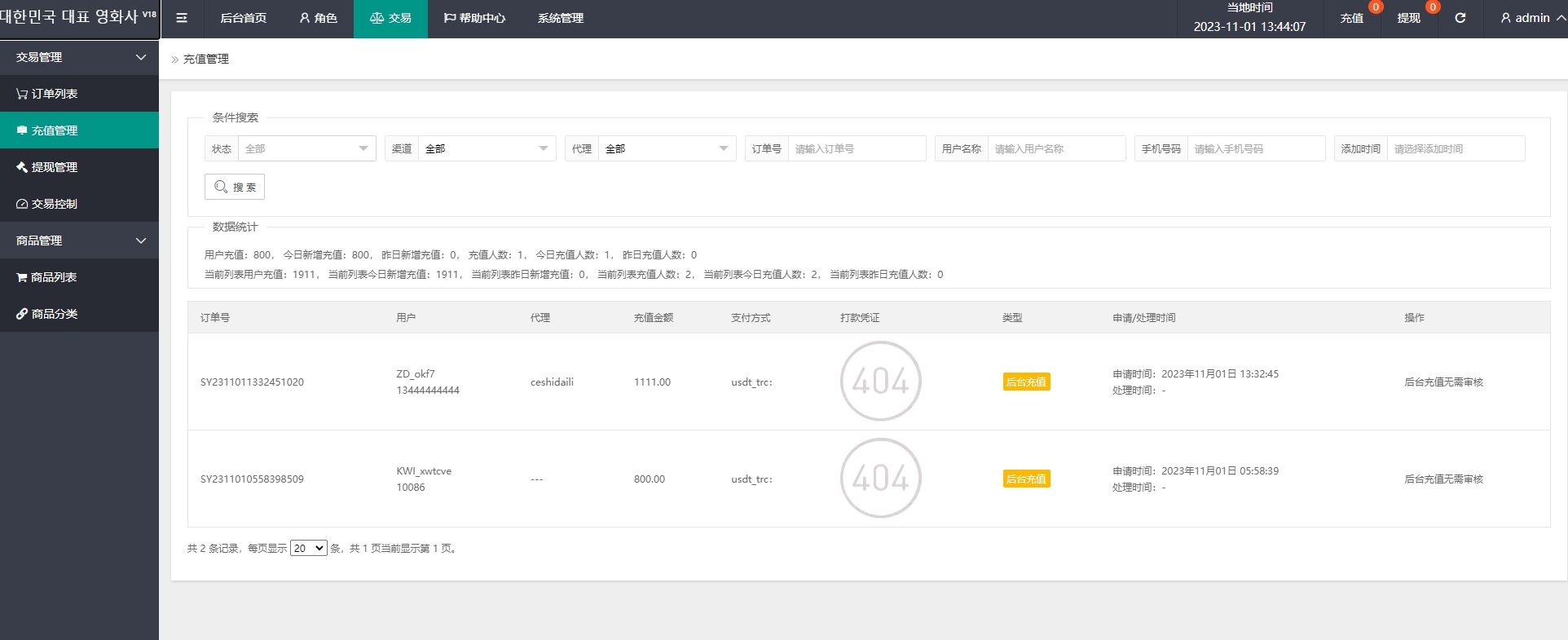This screenshot has width=1568, height=640.
Task: Switch to the 后台首页 top menu
Action: click(243, 18)
